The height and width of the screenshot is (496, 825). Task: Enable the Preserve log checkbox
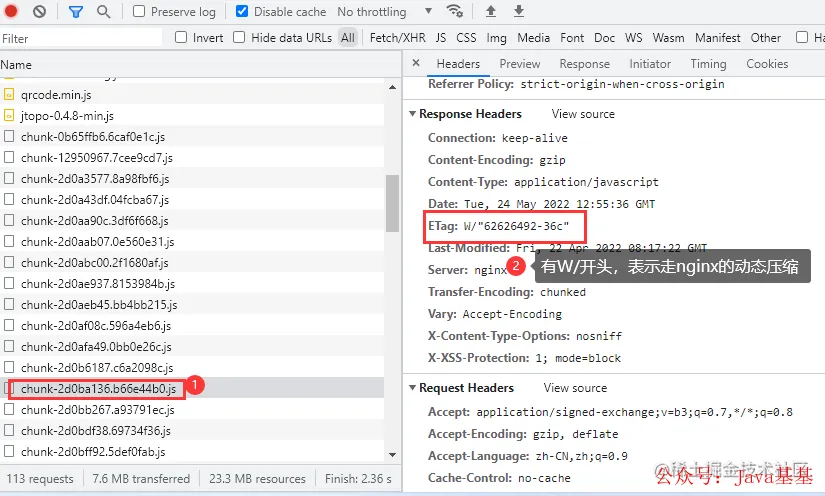point(139,11)
